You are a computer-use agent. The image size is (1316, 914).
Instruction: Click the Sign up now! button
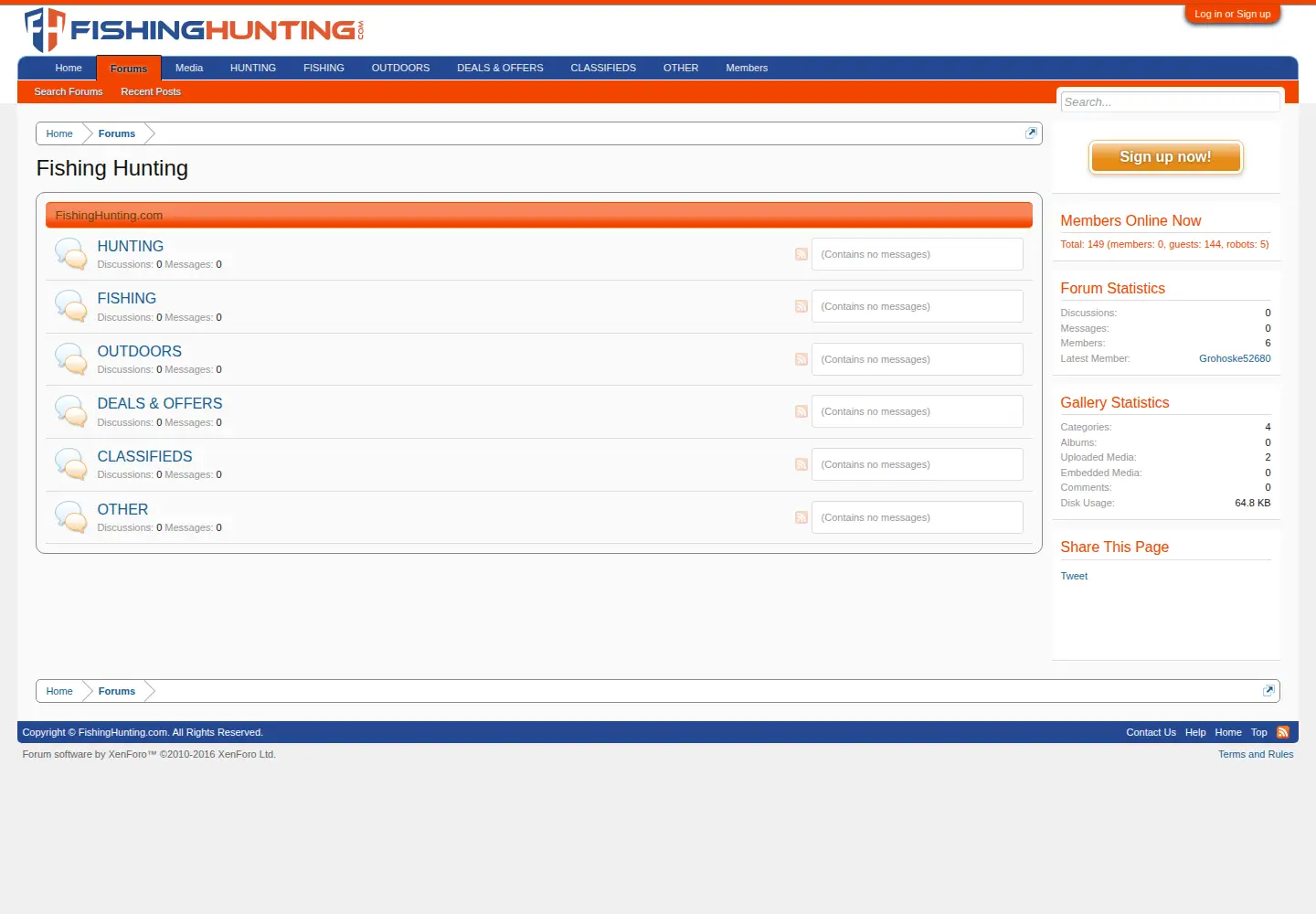click(1165, 157)
